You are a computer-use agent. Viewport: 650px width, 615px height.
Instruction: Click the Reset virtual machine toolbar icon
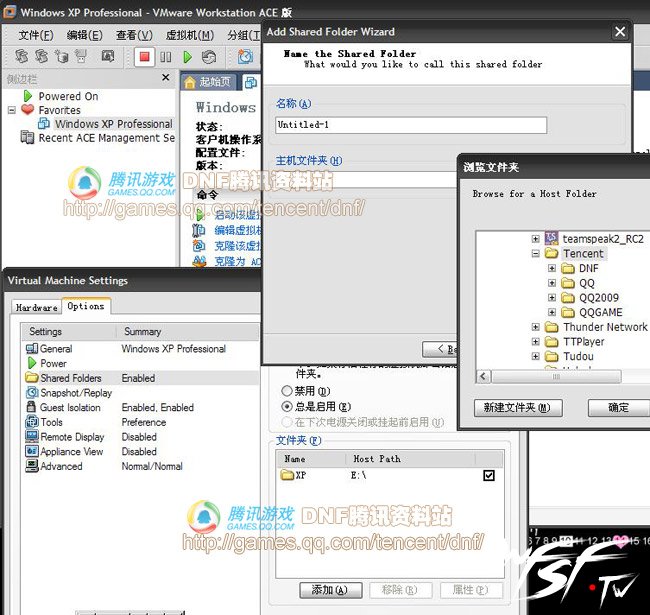(x=208, y=58)
